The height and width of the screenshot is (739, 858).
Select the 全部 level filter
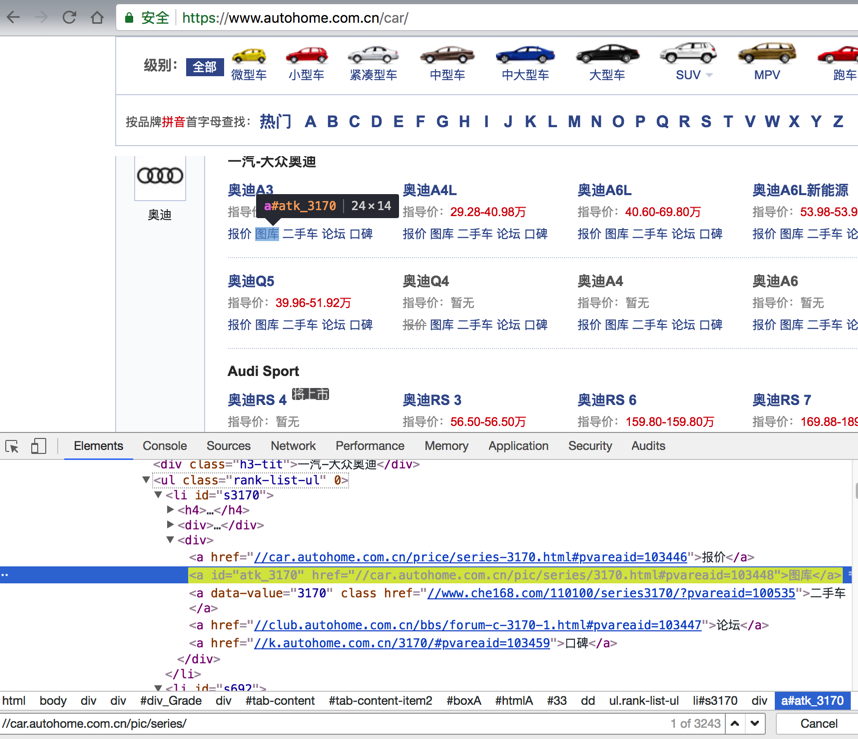(x=205, y=67)
